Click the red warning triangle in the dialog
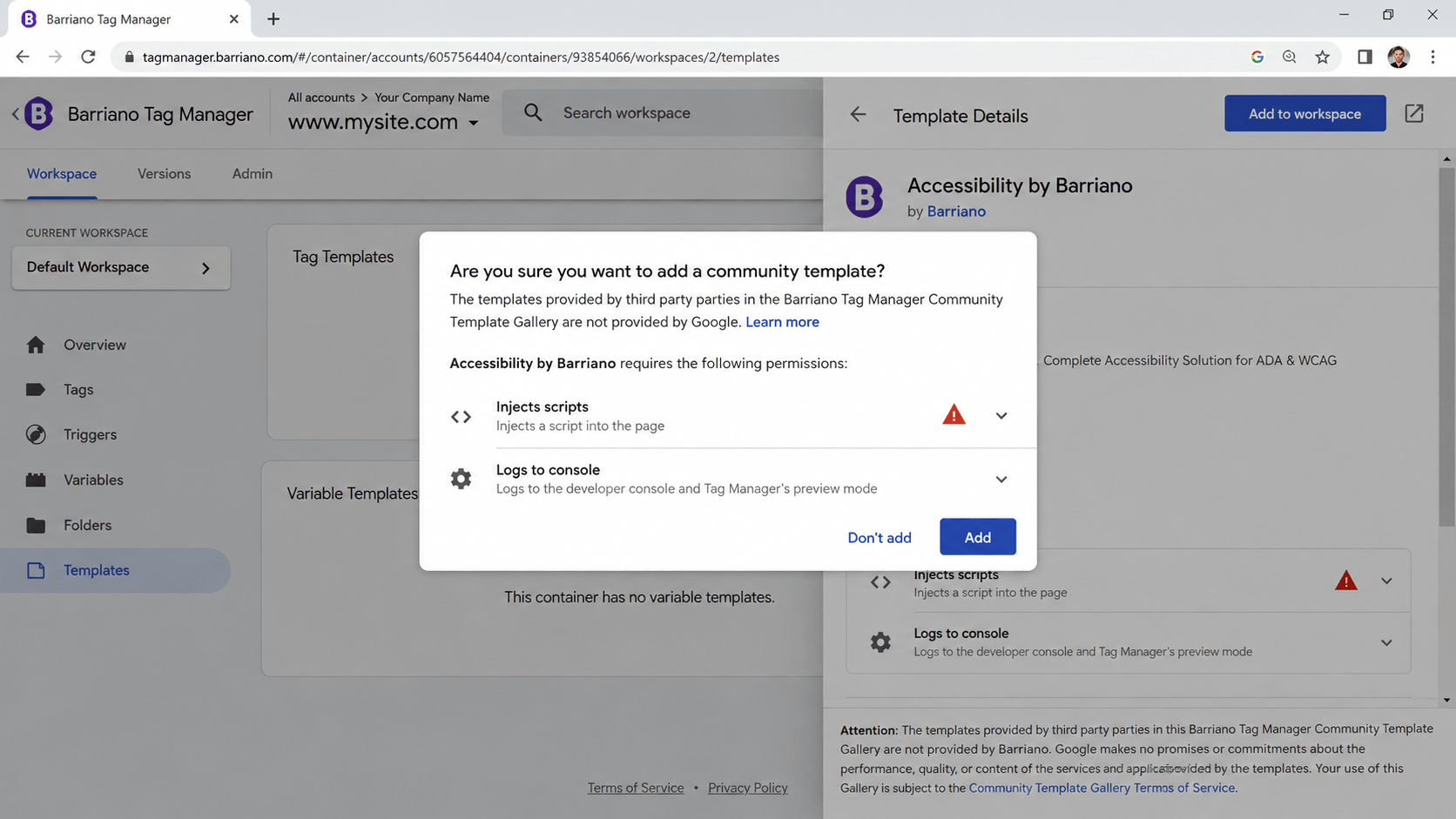 click(x=954, y=414)
